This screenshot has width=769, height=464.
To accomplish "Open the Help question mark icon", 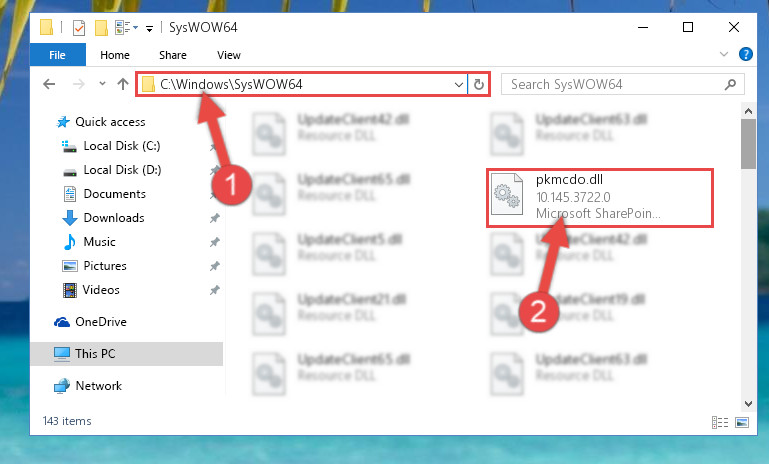I will tap(745, 54).
